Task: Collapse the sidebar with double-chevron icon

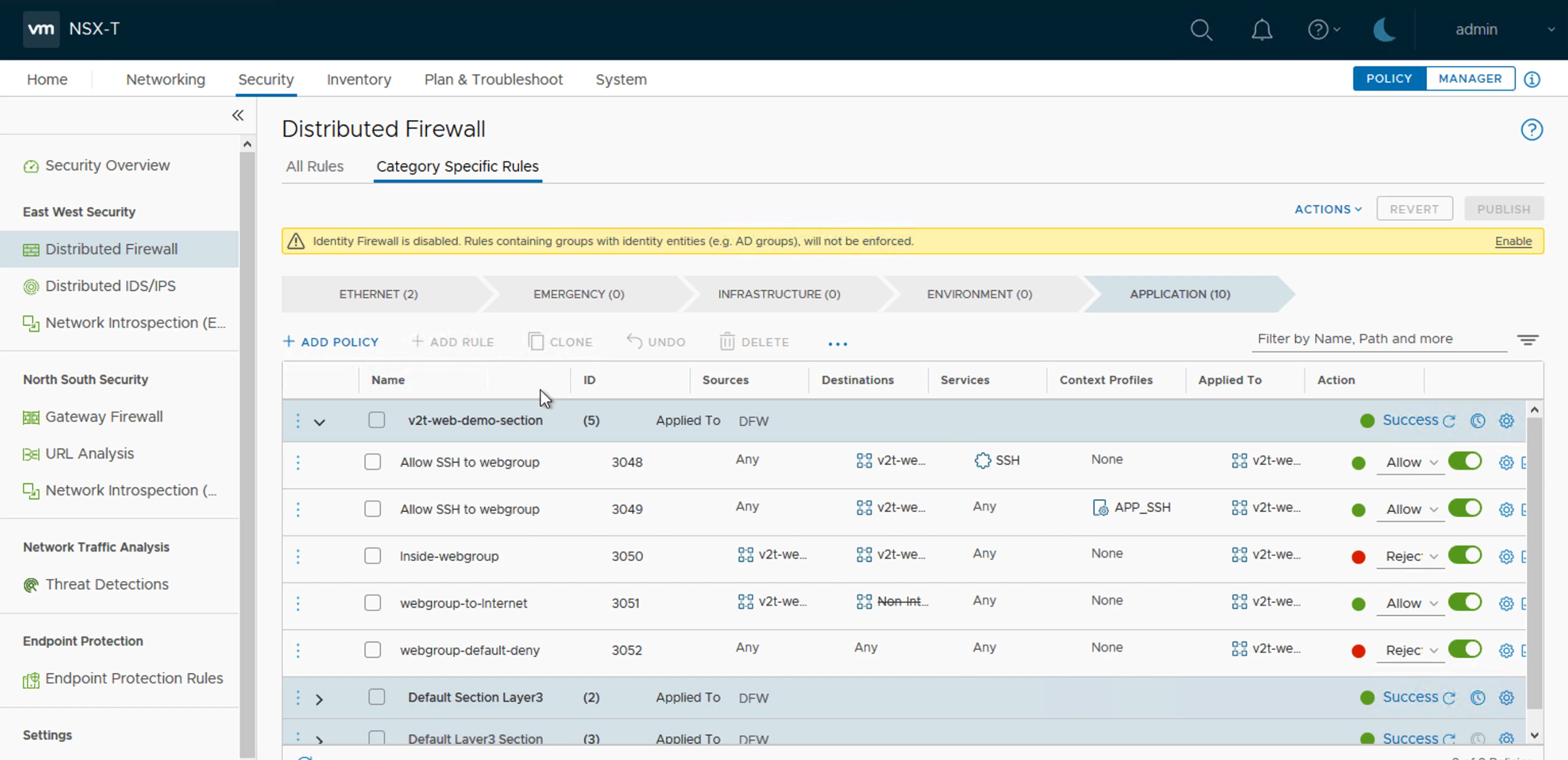Action: [238, 115]
